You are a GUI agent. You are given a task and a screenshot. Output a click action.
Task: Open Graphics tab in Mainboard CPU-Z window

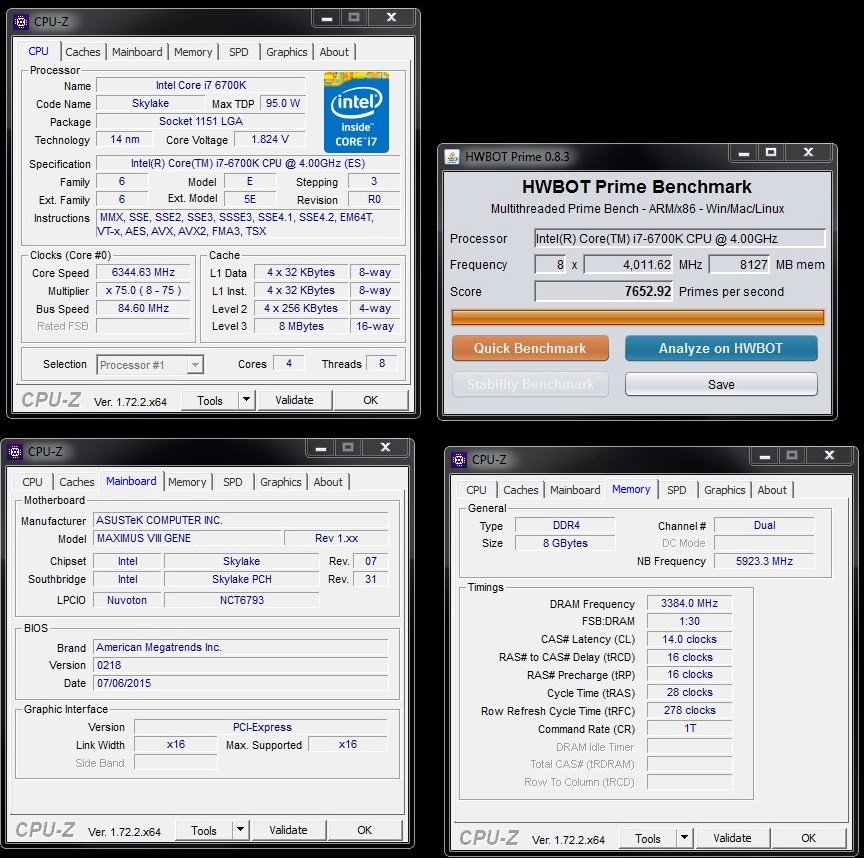tap(280, 482)
